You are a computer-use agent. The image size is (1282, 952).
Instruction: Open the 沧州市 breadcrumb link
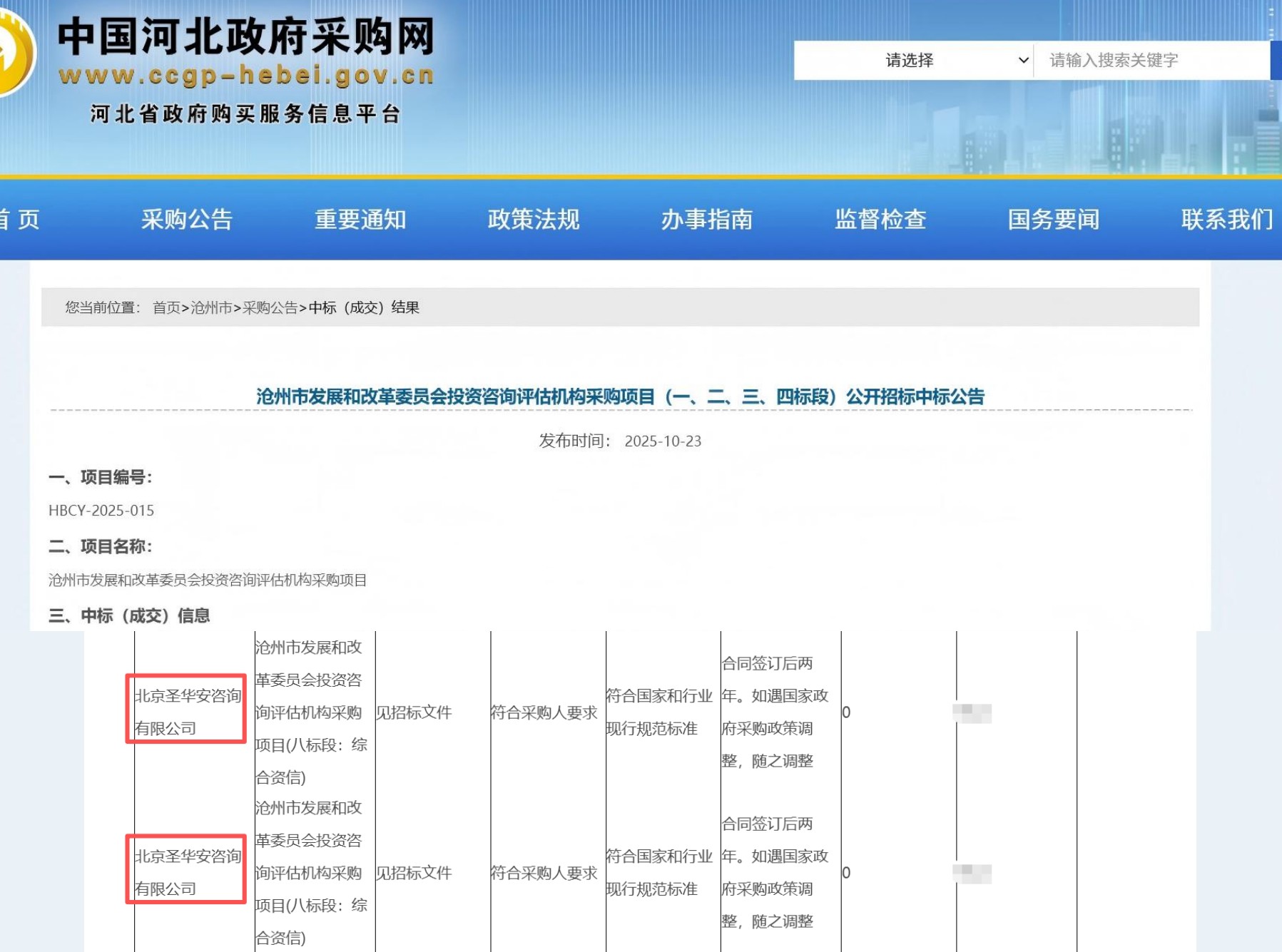click(211, 307)
